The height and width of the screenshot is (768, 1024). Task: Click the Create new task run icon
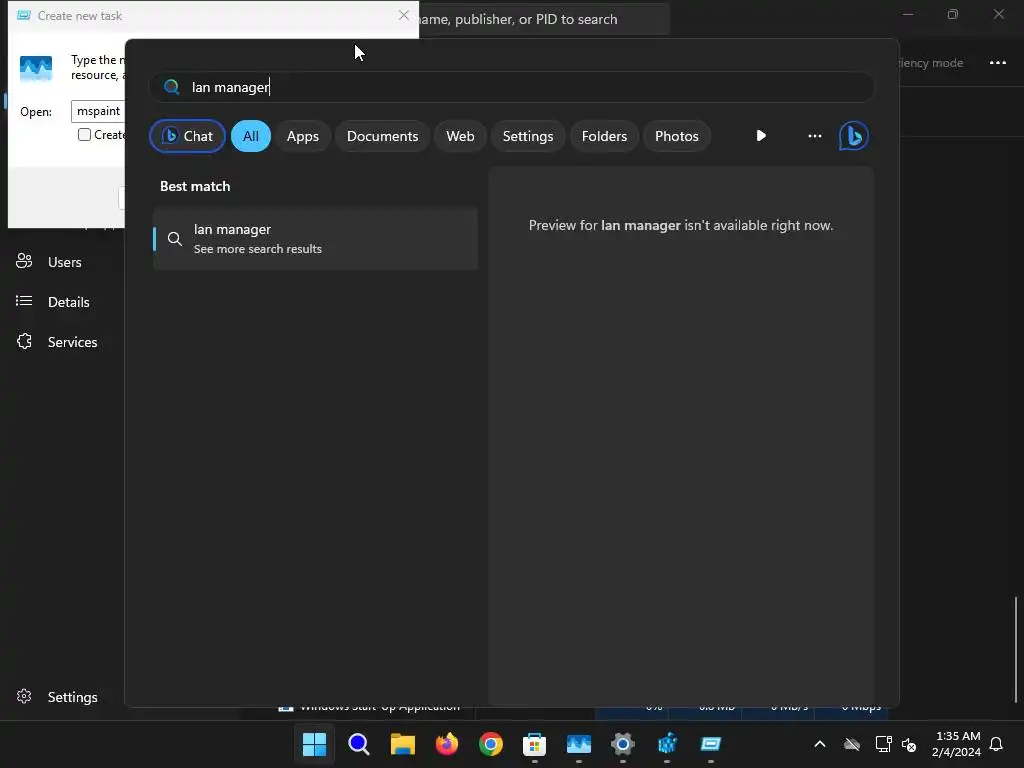(x=36, y=68)
